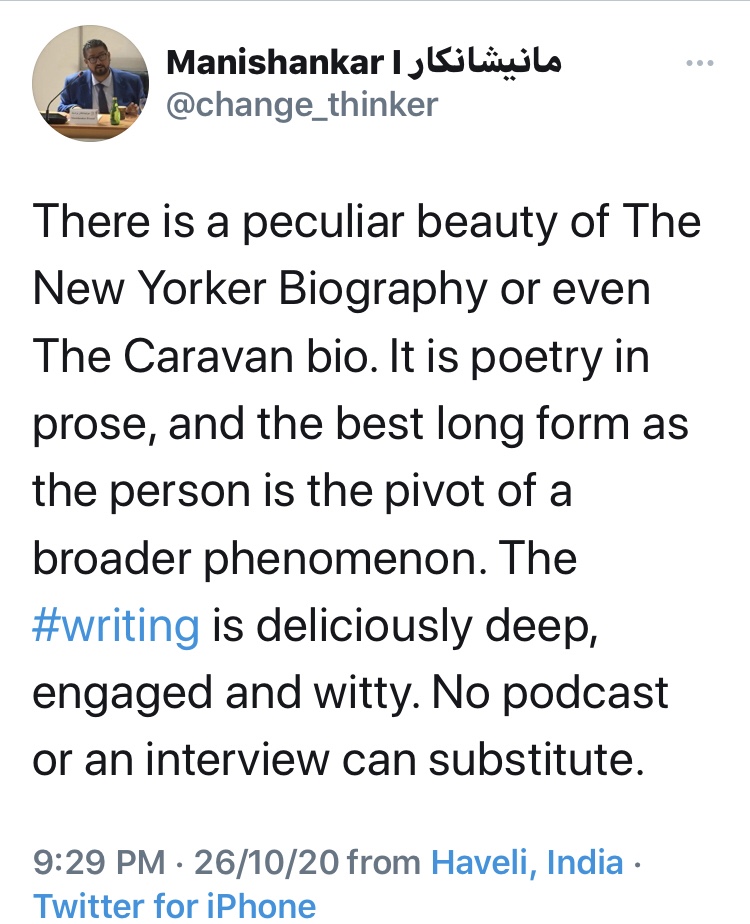Open the Twitter for iPhone source link

(x=175, y=905)
